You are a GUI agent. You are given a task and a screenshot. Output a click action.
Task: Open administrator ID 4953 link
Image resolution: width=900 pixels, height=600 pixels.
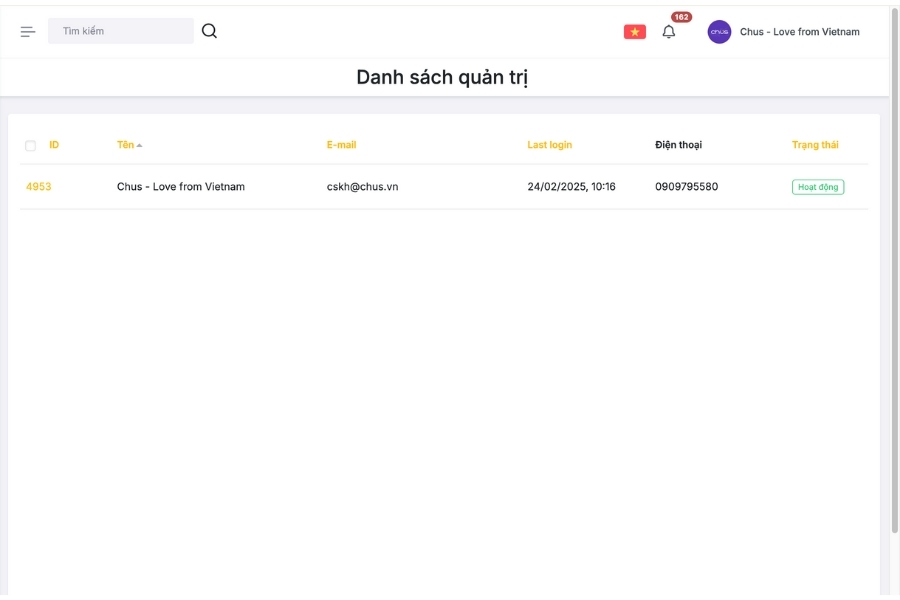[38, 187]
